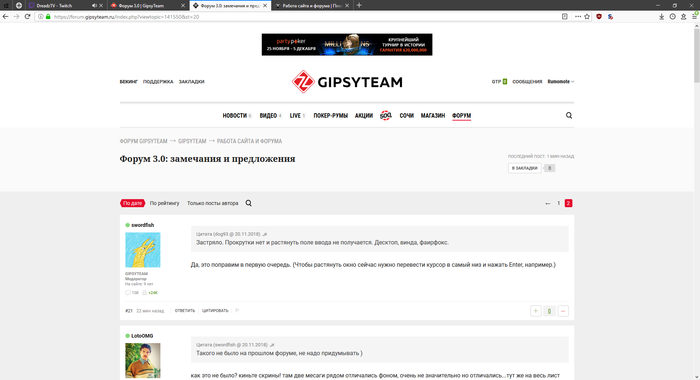Open the ЗАКЛАДКИ link in the header
Image resolution: width=700 pixels, height=380 pixels.
tap(192, 82)
